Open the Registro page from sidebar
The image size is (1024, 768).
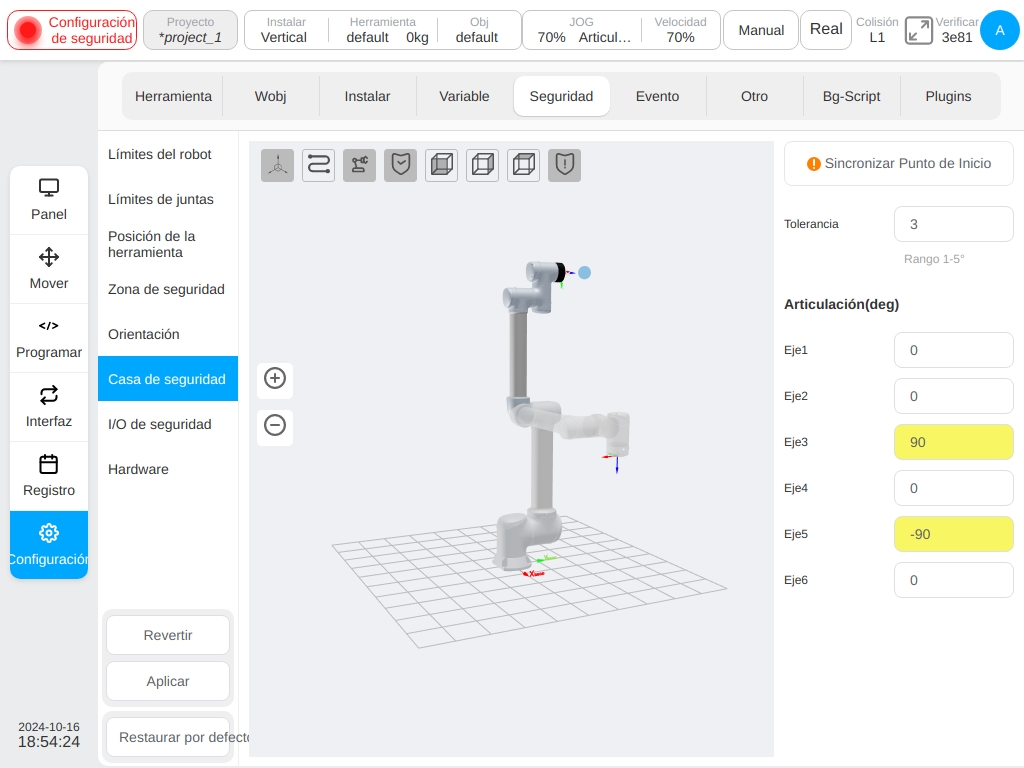[49, 476]
